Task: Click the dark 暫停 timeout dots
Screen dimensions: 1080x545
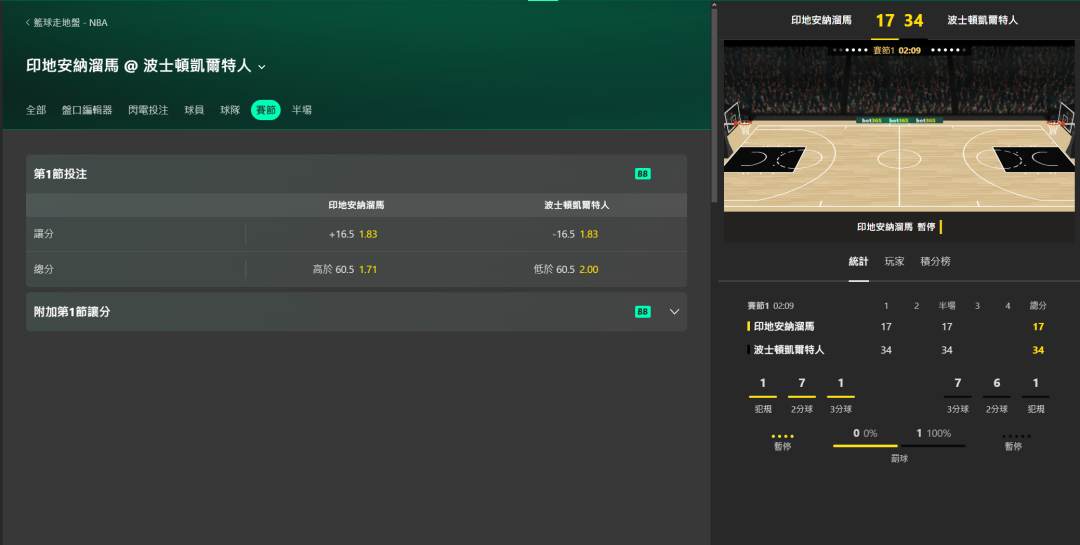Action: tap(1017, 436)
